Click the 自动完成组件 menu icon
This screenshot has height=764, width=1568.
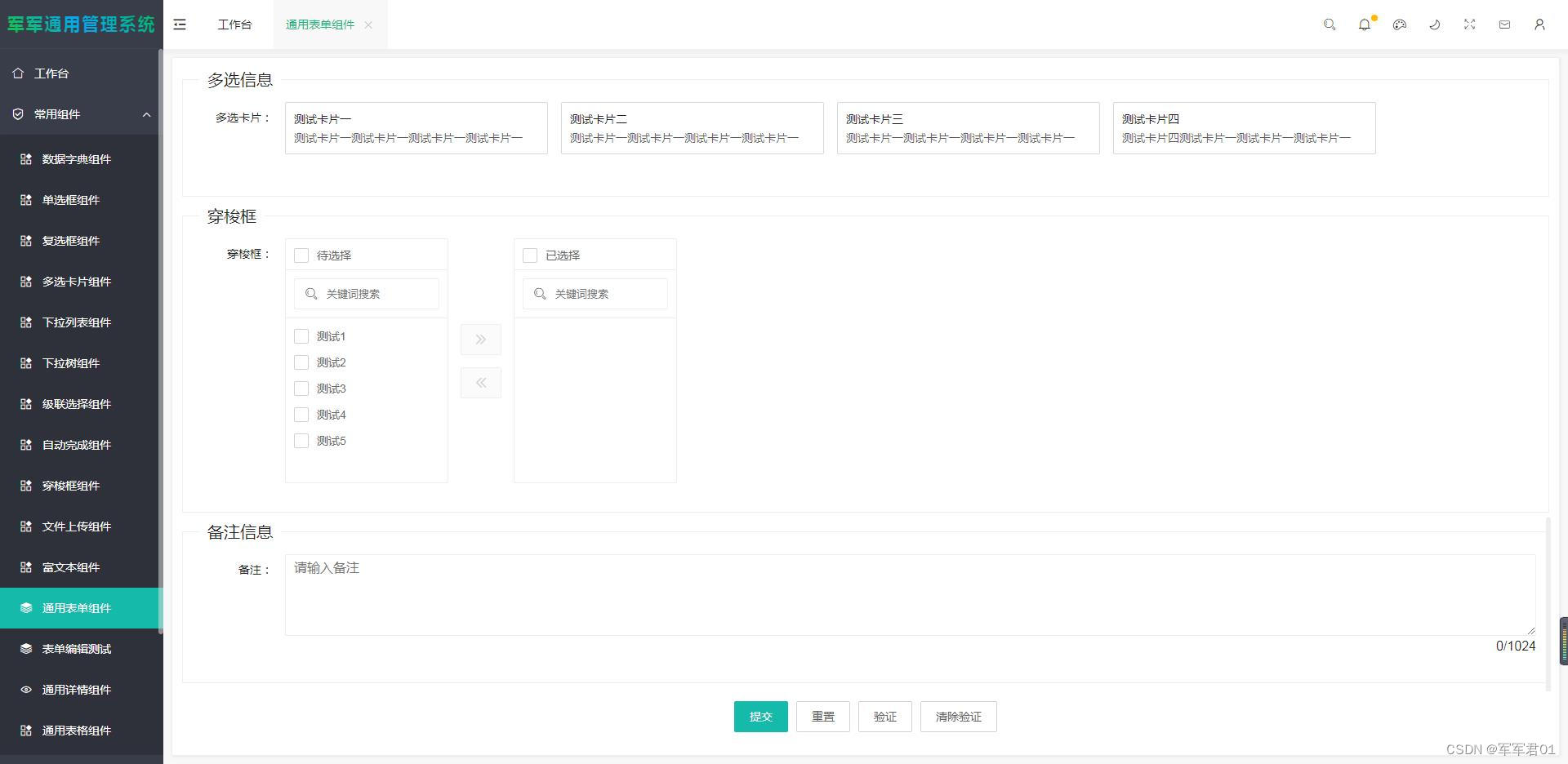click(26, 445)
